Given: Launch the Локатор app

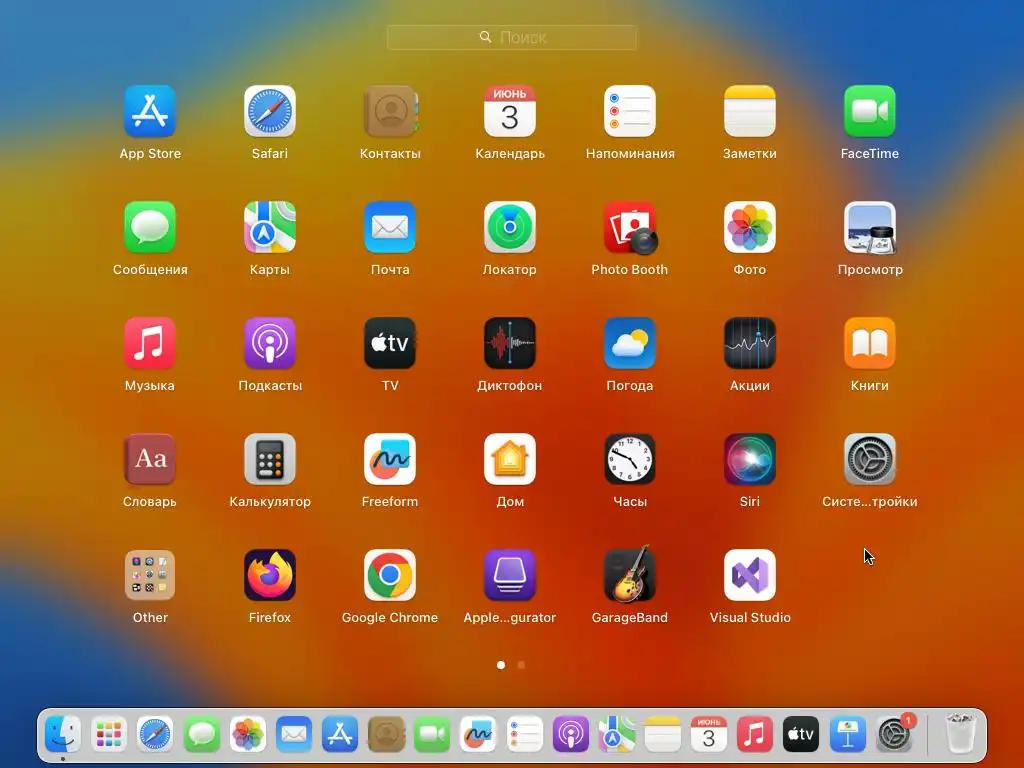Looking at the screenshot, I should tap(509, 227).
